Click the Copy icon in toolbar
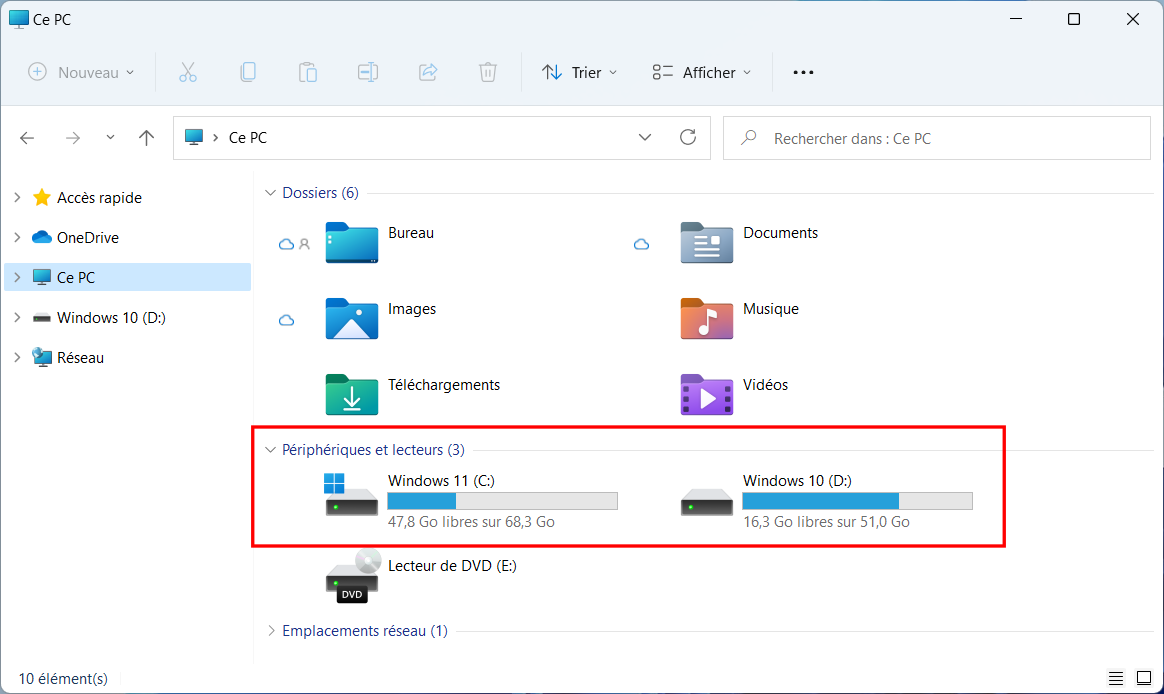1164x694 pixels. 248,72
